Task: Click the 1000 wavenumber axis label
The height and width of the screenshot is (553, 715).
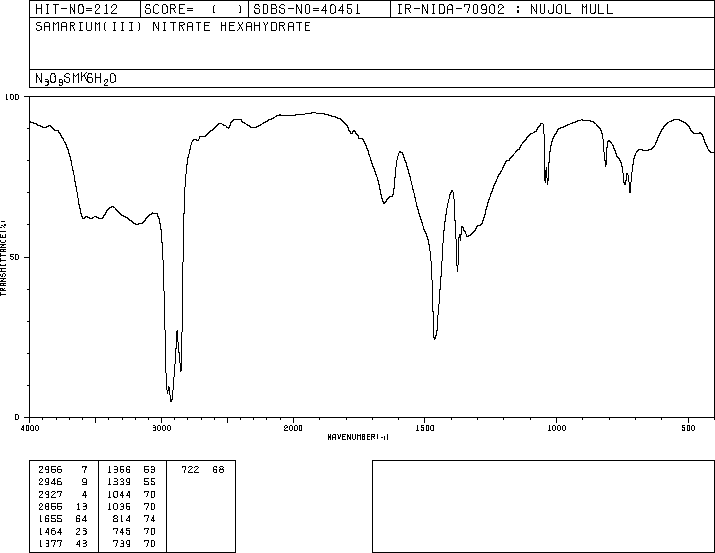Action: (x=556, y=428)
